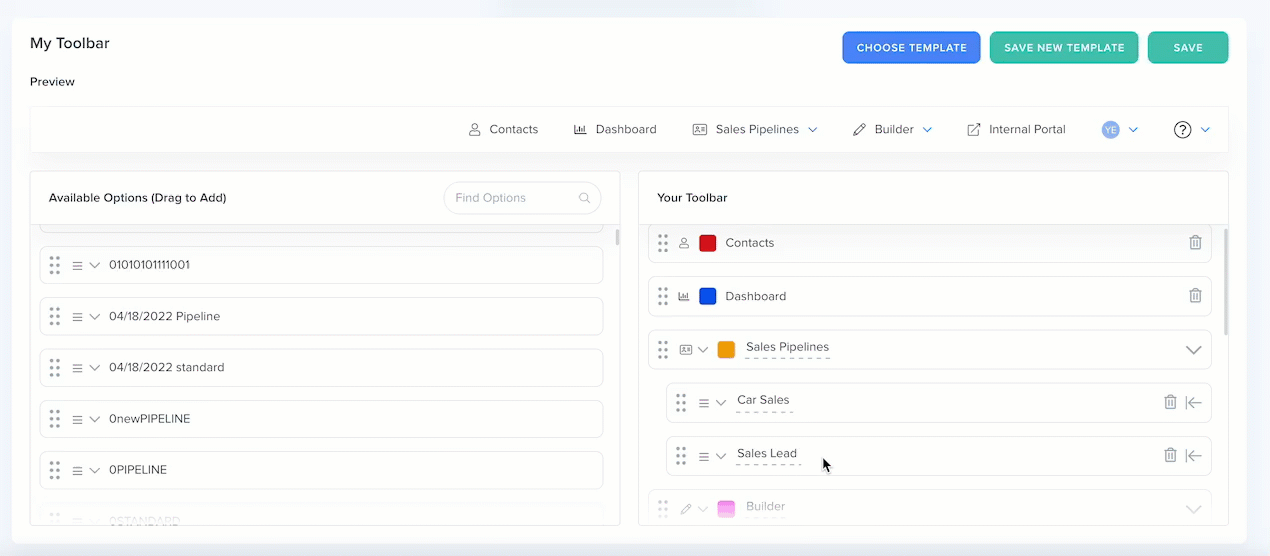The height and width of the screenshot is (556, 1270).
Task: Open Contacts in the preview toolbar
Action: pyautogui.click(x=504, y=130)
